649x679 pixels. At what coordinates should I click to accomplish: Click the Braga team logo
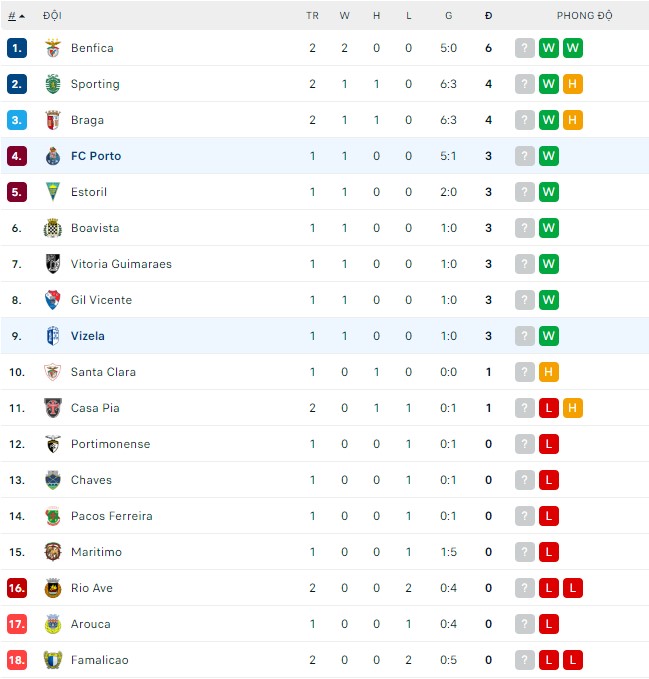point(53,120)
